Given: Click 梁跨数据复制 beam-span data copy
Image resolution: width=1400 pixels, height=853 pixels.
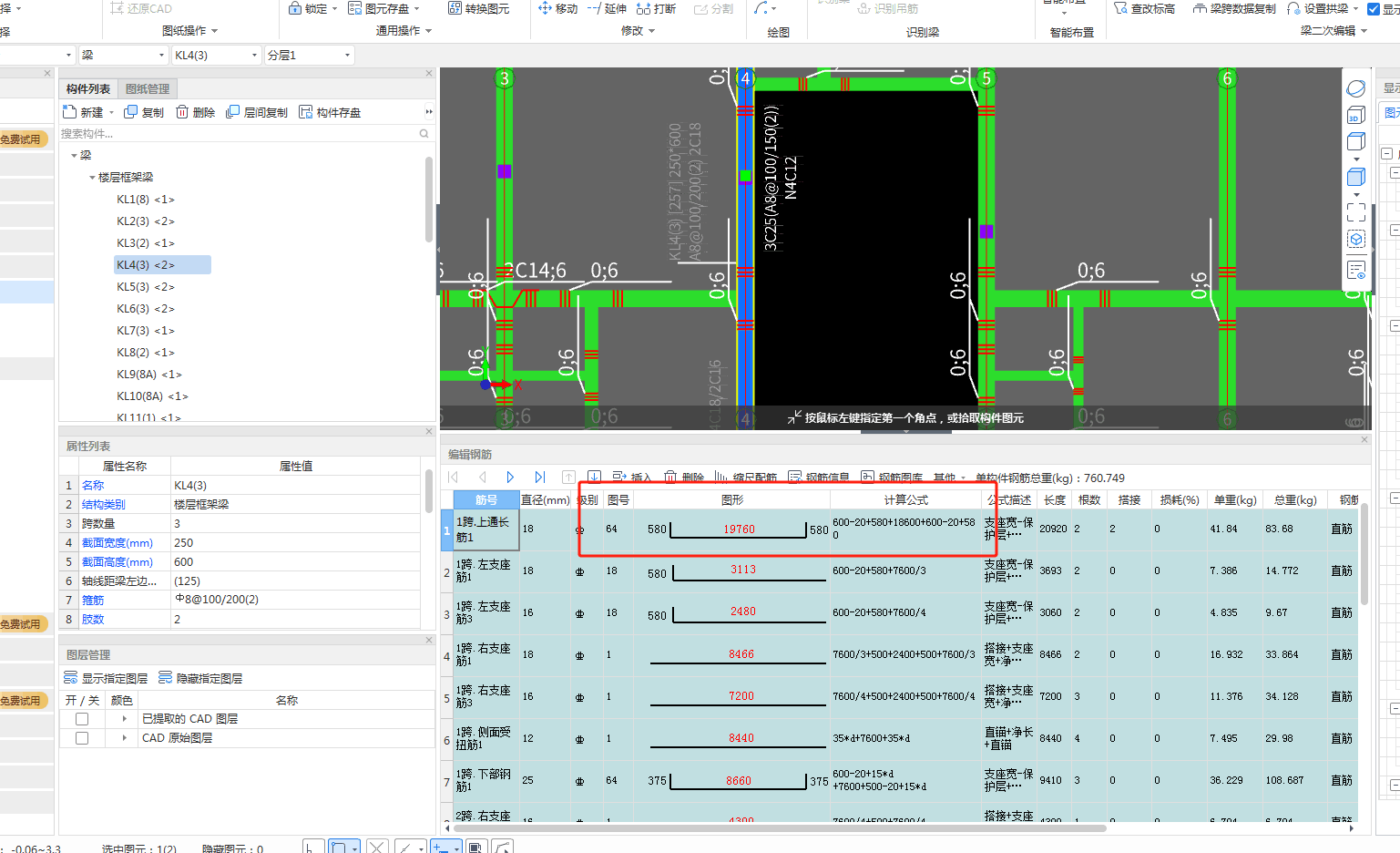Looking at the screenshot, I should (1233, 8).
